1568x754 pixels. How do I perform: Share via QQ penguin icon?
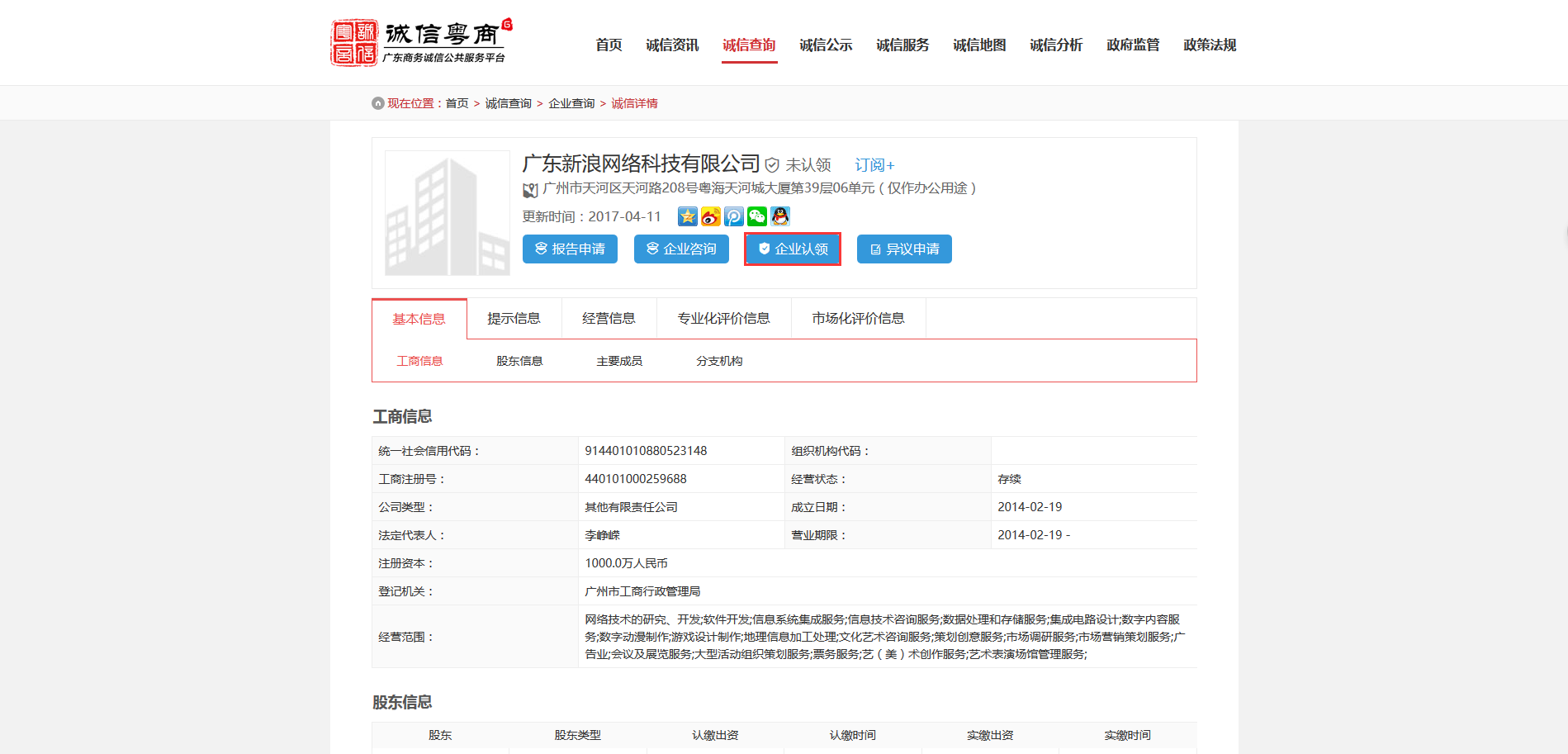(x=780, y=216)
